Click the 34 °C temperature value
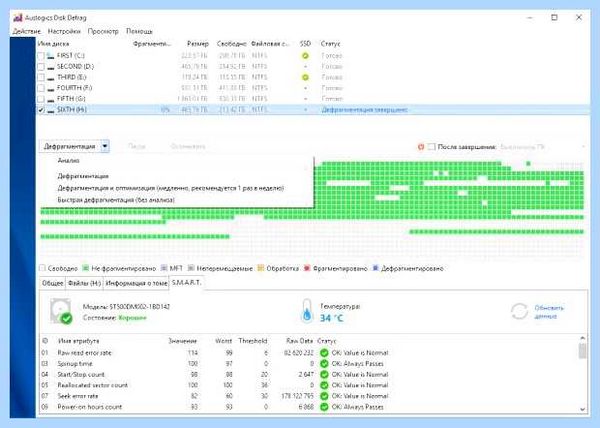The image size is (600, 428). point(332,318)
